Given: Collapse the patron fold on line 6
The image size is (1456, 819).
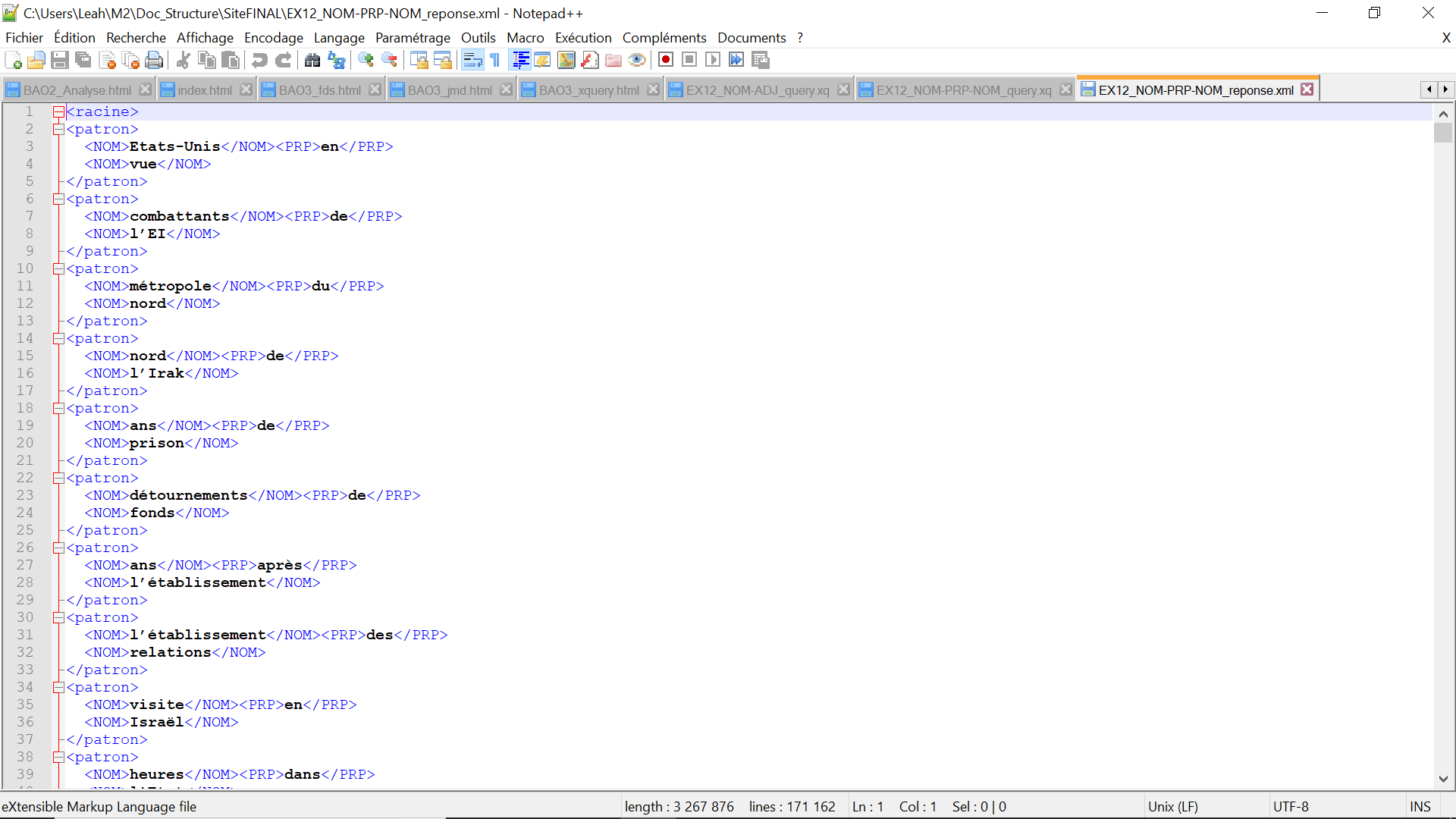Looking at the screenshot, I should (58, 199).
